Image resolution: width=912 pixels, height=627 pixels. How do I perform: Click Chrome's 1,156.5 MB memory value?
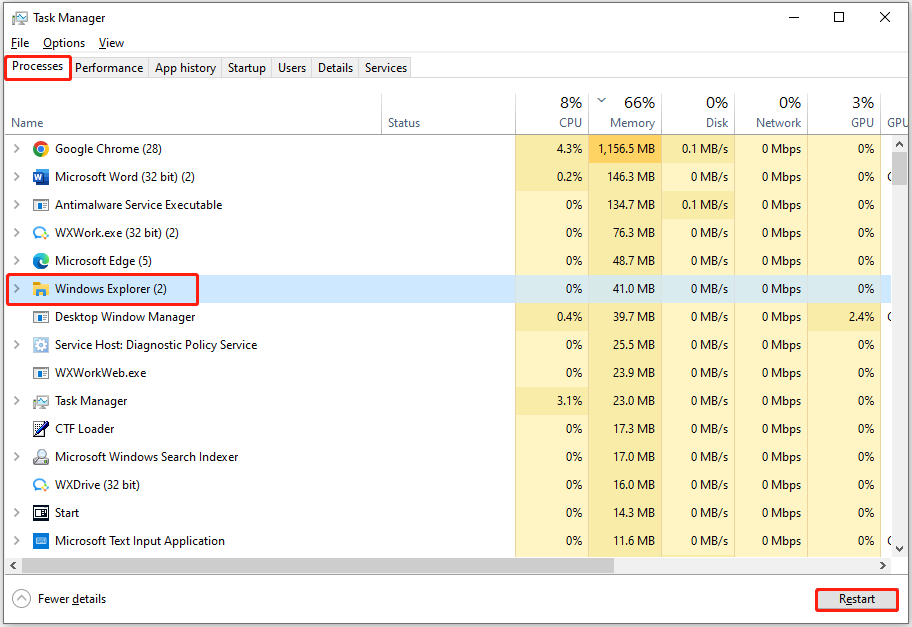(626, 149)
